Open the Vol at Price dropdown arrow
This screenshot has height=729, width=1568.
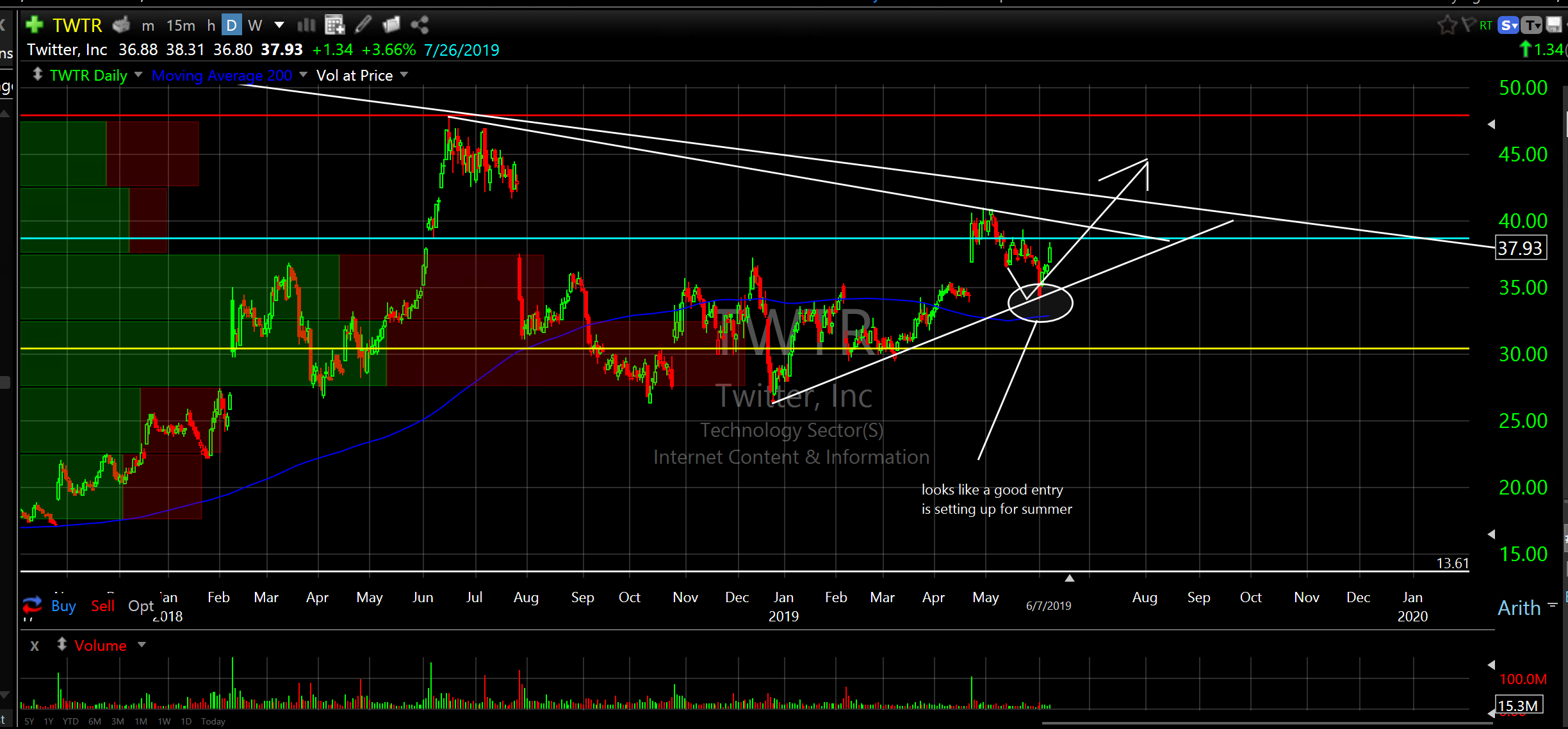(404, 75)
